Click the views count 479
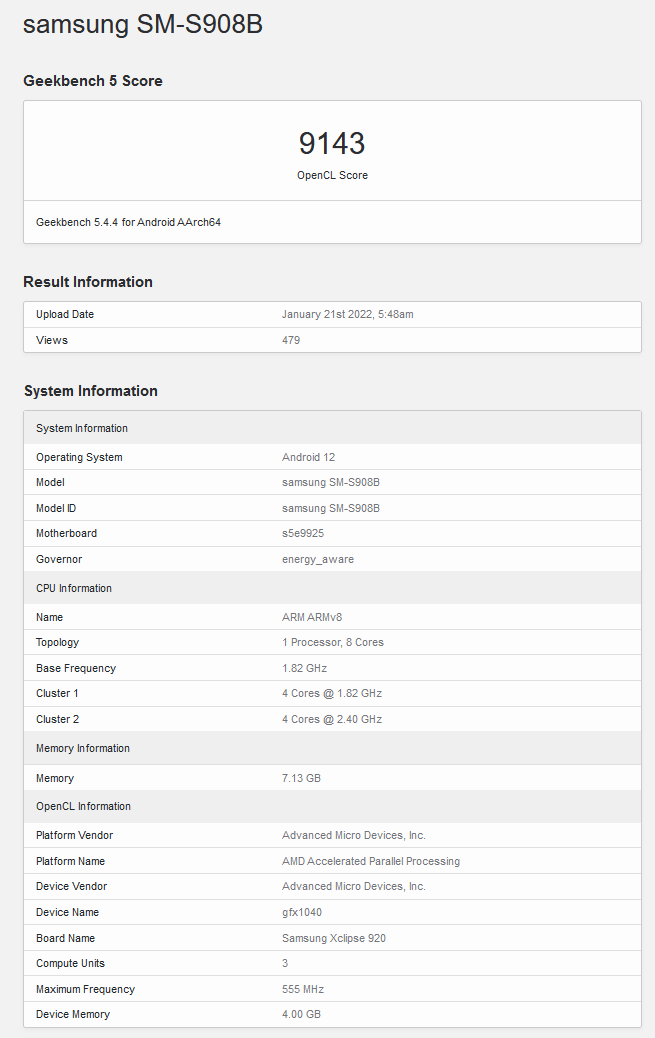This screenshot has width=655, height=1038. click(x=291, y=340)
